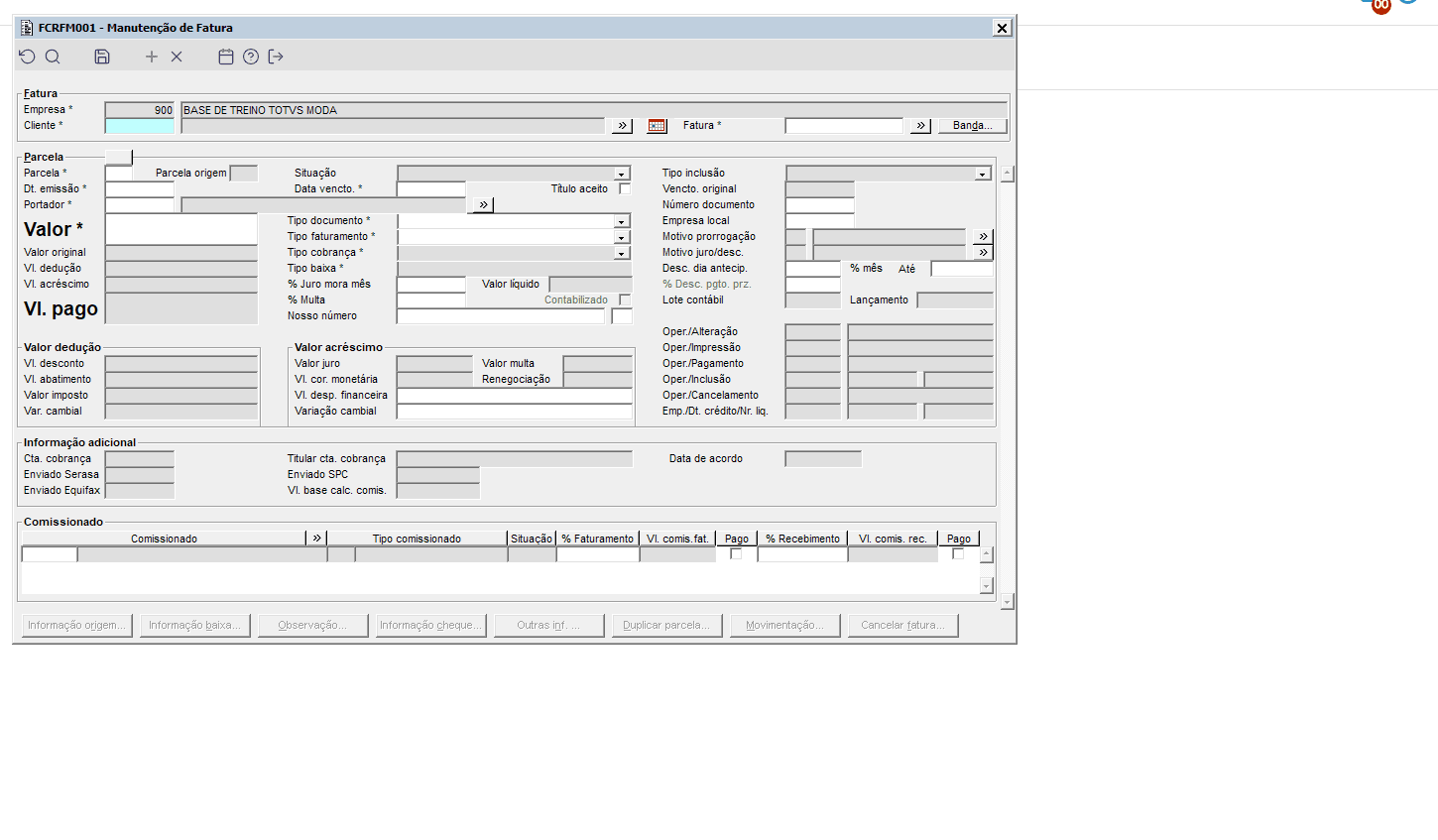Image resolution: width=1438 pixels, height=840 pixels.
Task: Click the calendar toolbar icon
Action: [x=226, y=57]
